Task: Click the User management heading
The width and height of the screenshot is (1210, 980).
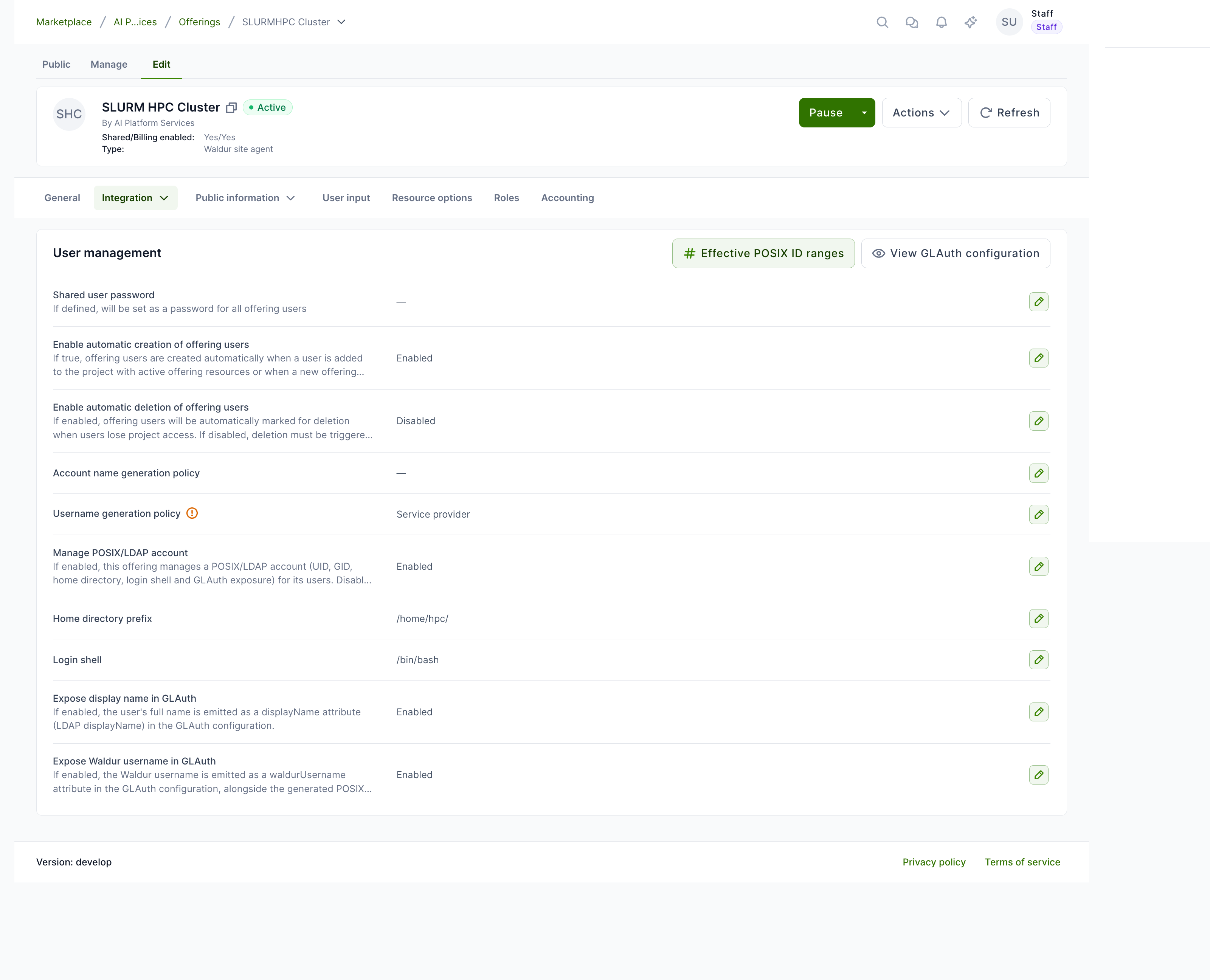Action: point(107,253)
